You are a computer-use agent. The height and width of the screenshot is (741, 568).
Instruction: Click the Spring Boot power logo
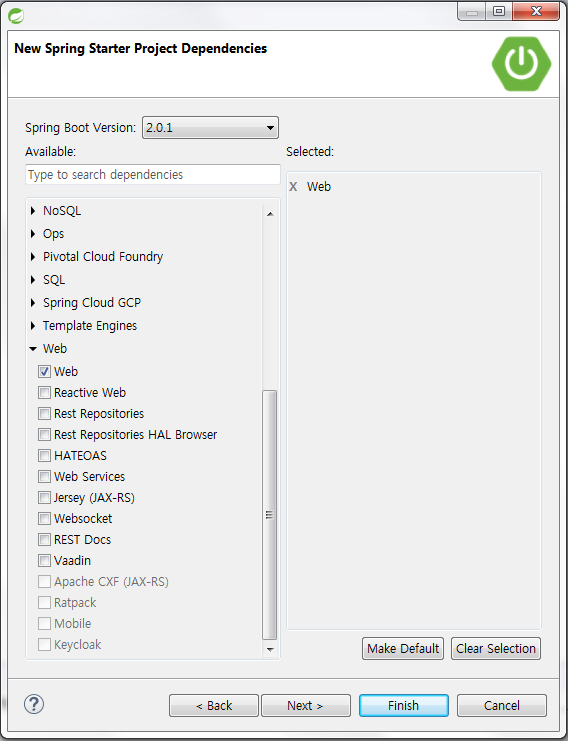click(521, 63)
